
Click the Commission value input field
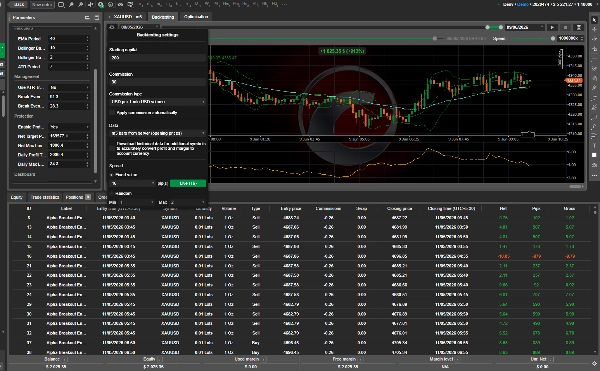pyautogui.click(x=158, y=82)
